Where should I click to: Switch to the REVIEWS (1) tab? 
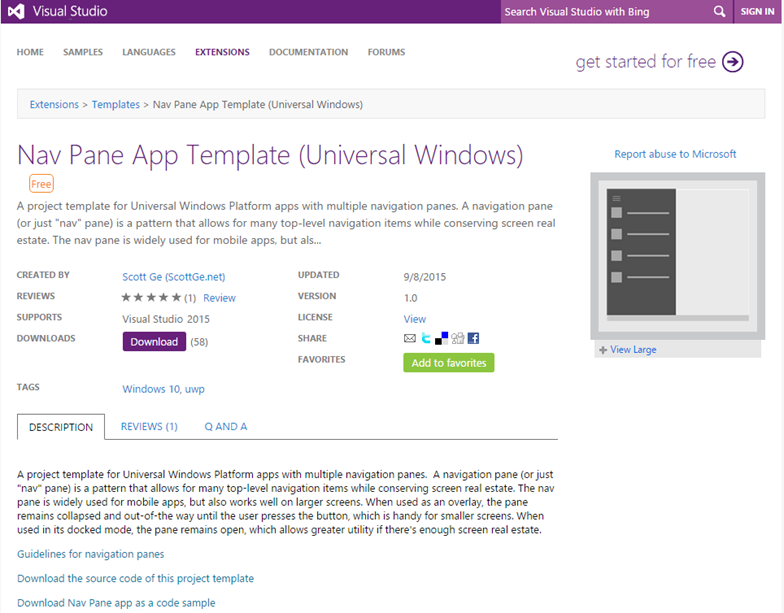149,426
